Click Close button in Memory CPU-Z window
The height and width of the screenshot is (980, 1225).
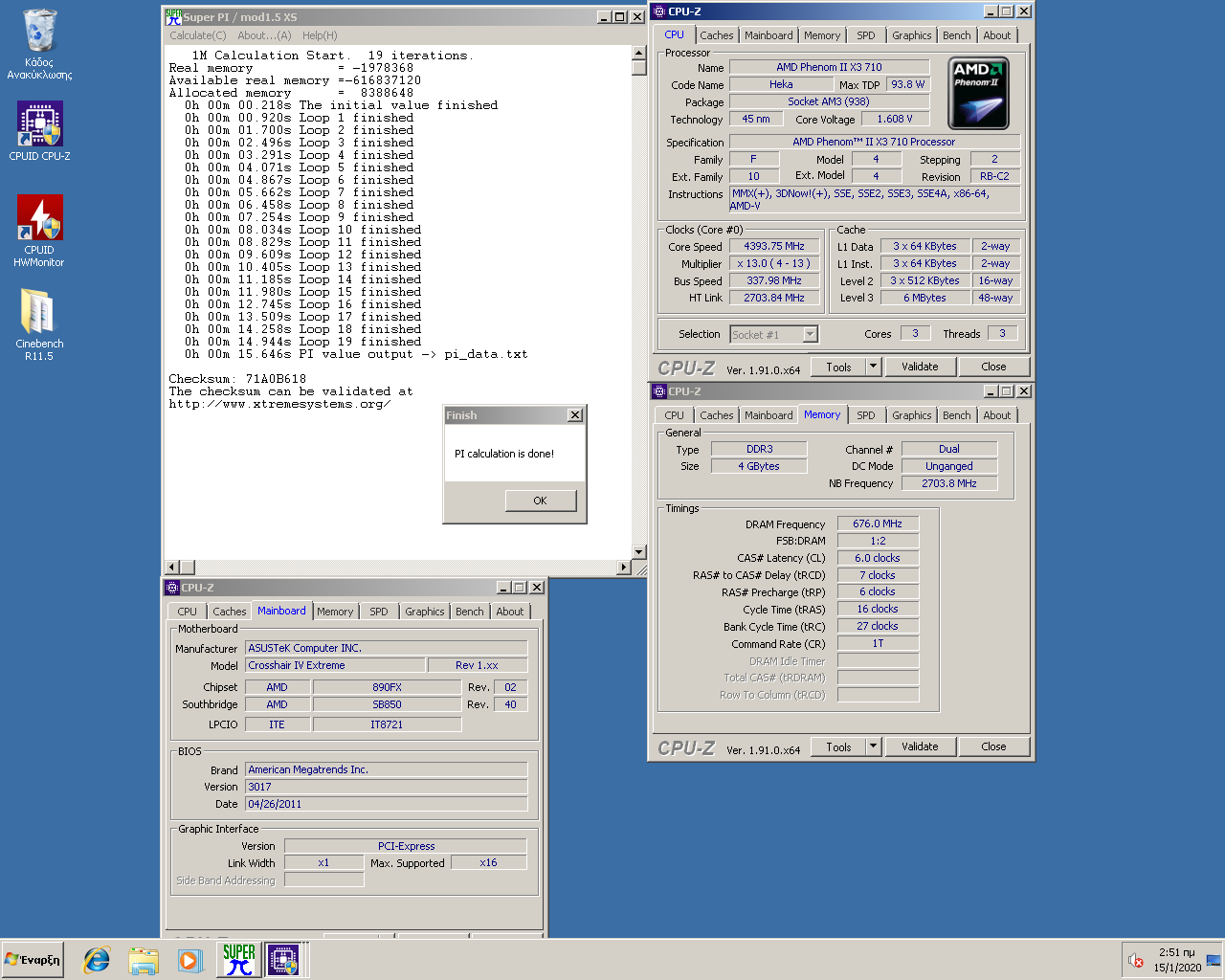(993, 746)
